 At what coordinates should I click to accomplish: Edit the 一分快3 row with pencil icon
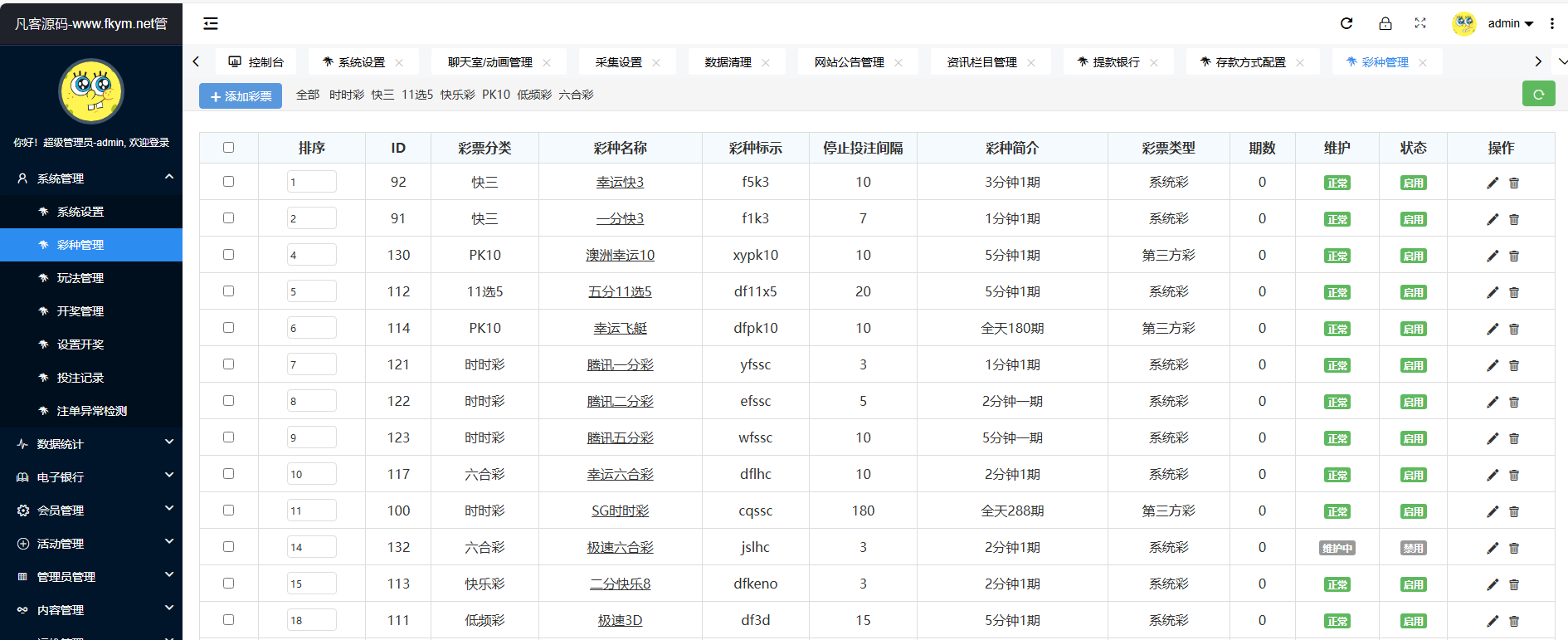coord(1493,219)
